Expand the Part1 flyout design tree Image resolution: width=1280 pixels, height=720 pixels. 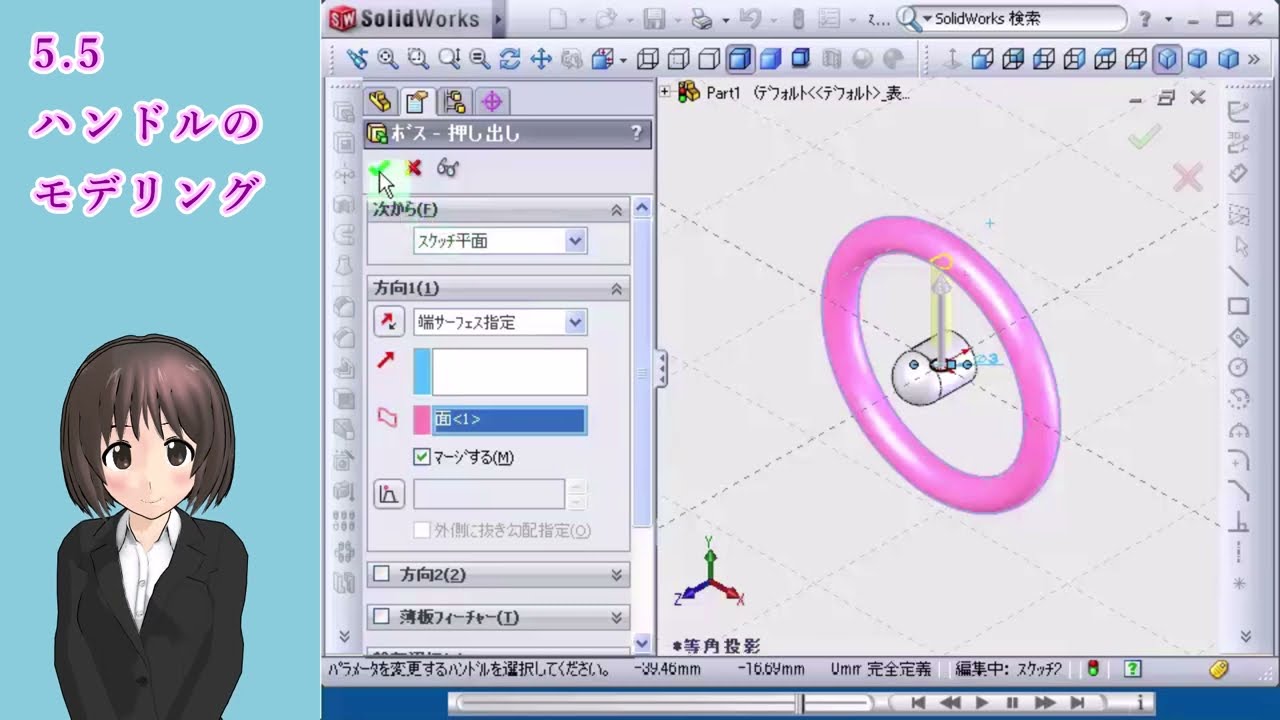665,92
